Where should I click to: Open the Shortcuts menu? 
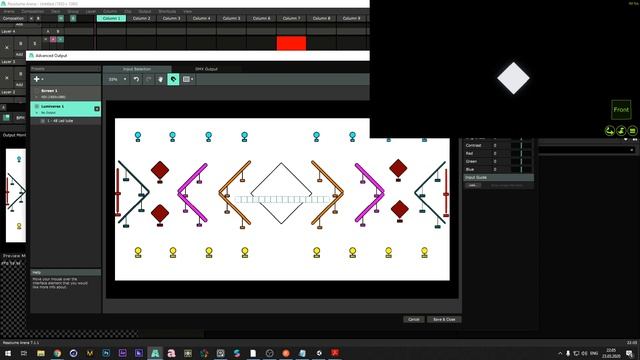[x=167, y=11]
